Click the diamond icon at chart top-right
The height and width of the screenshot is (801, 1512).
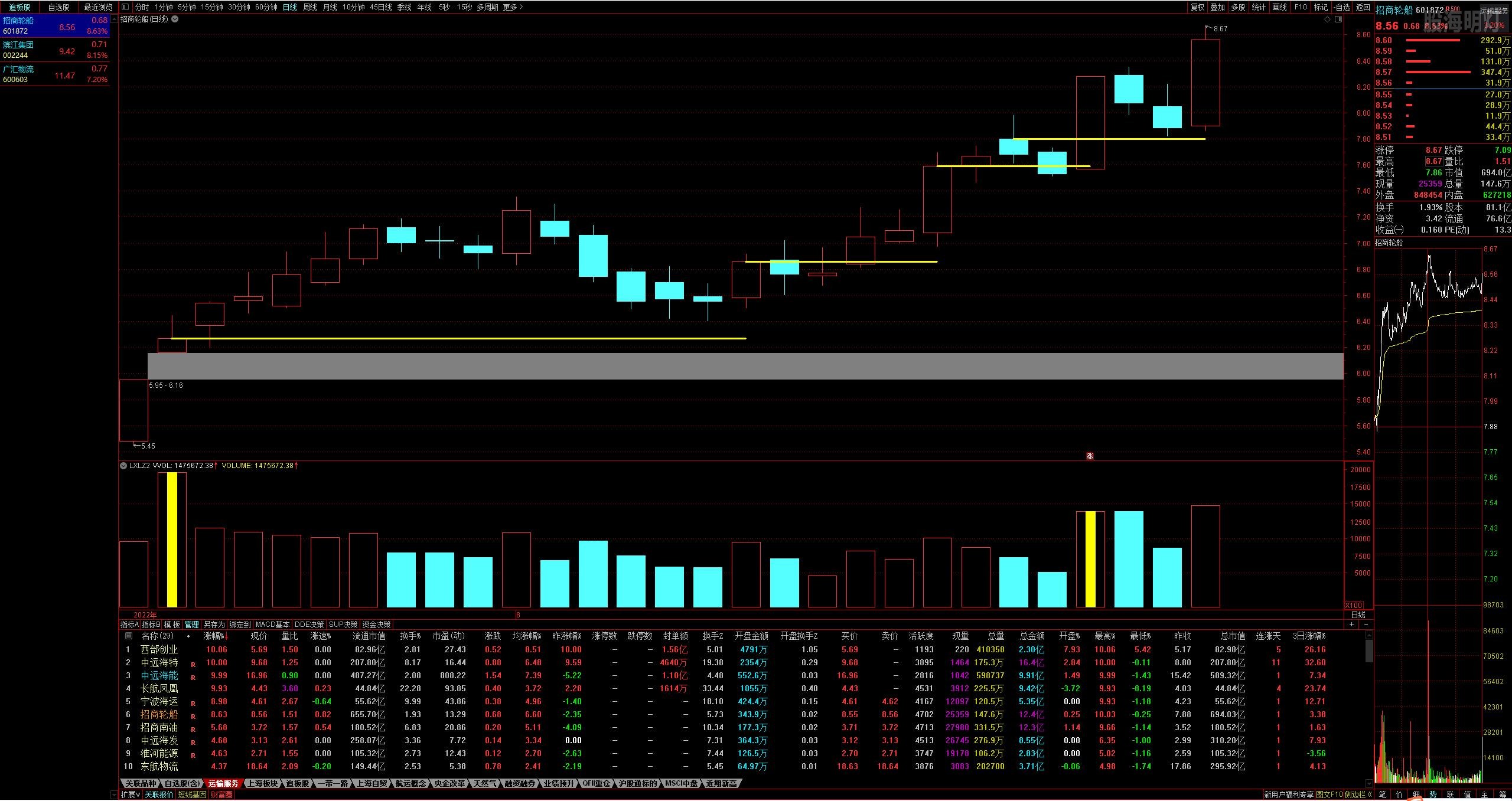(x=1327, y=19)
